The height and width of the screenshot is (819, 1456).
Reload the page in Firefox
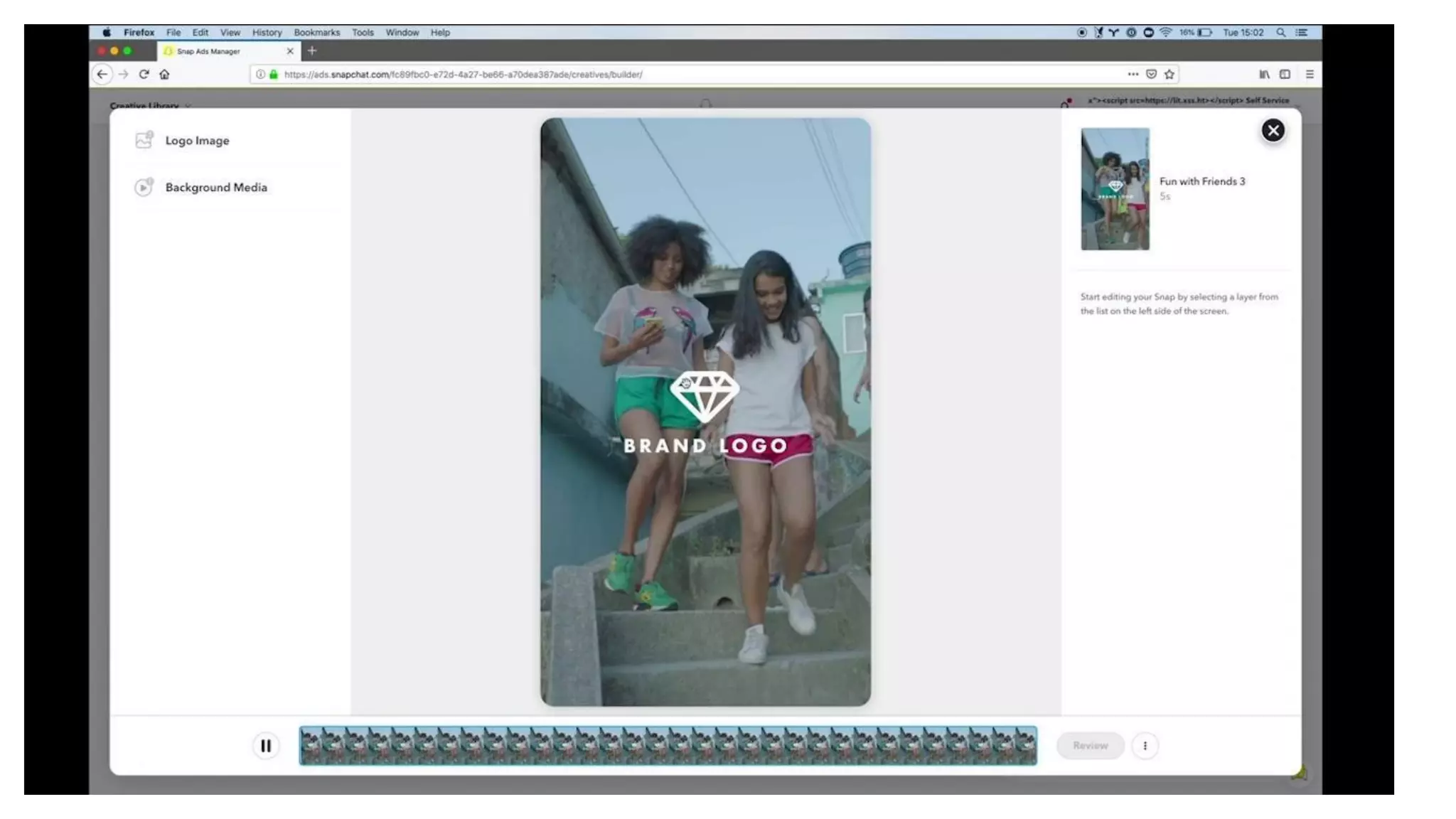(144, 75)
